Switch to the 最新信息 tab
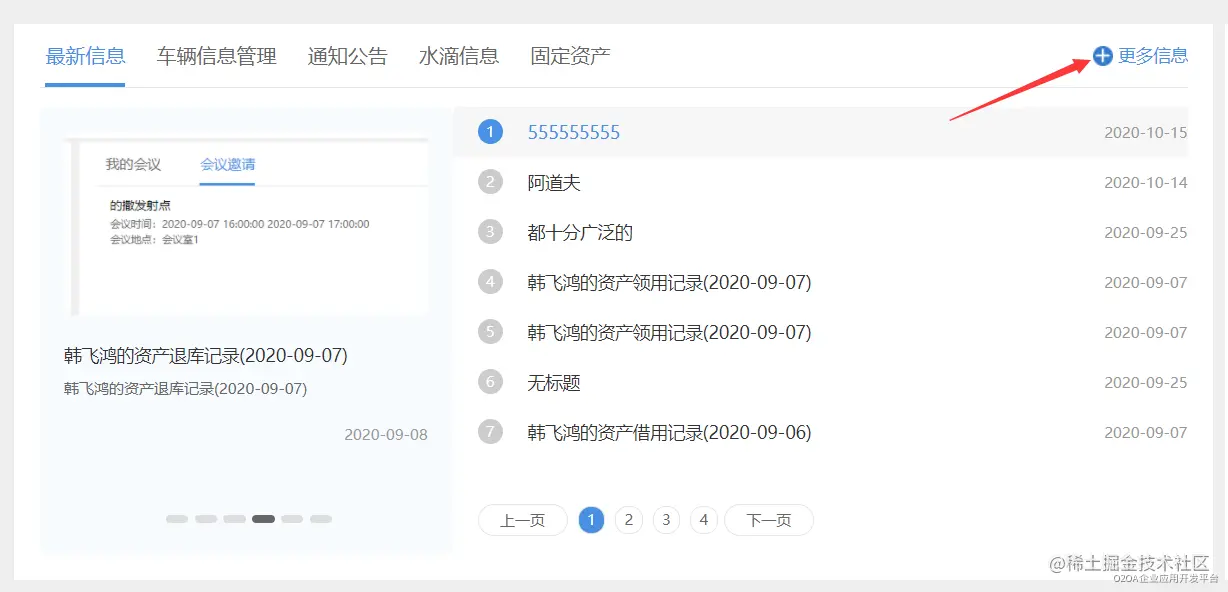The height and width of the screenshot is (592, 1228). pyautogui.click(x=85, y=56)
